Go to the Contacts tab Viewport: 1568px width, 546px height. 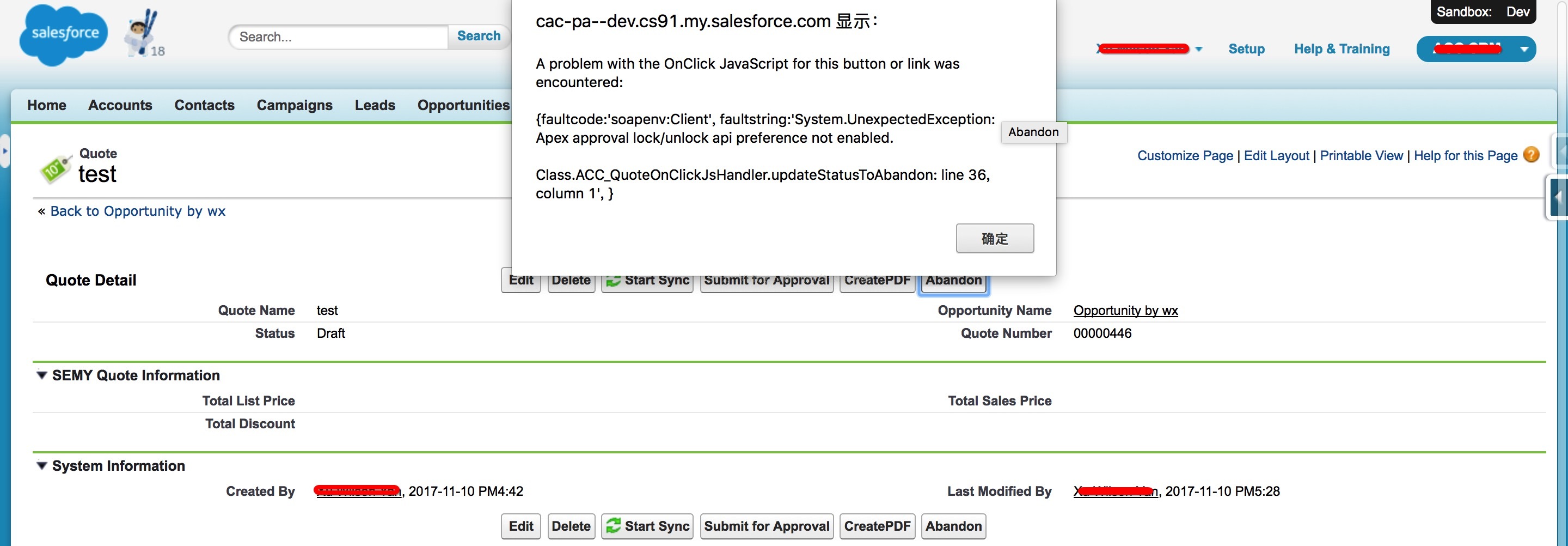tap(205, 105)
